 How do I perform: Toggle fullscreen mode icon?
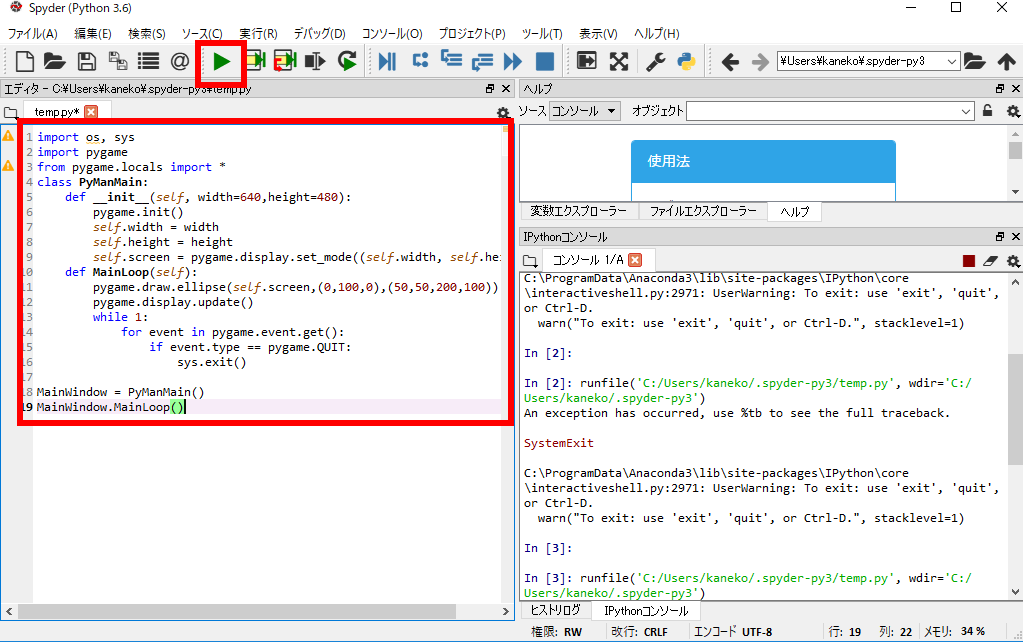618,61
